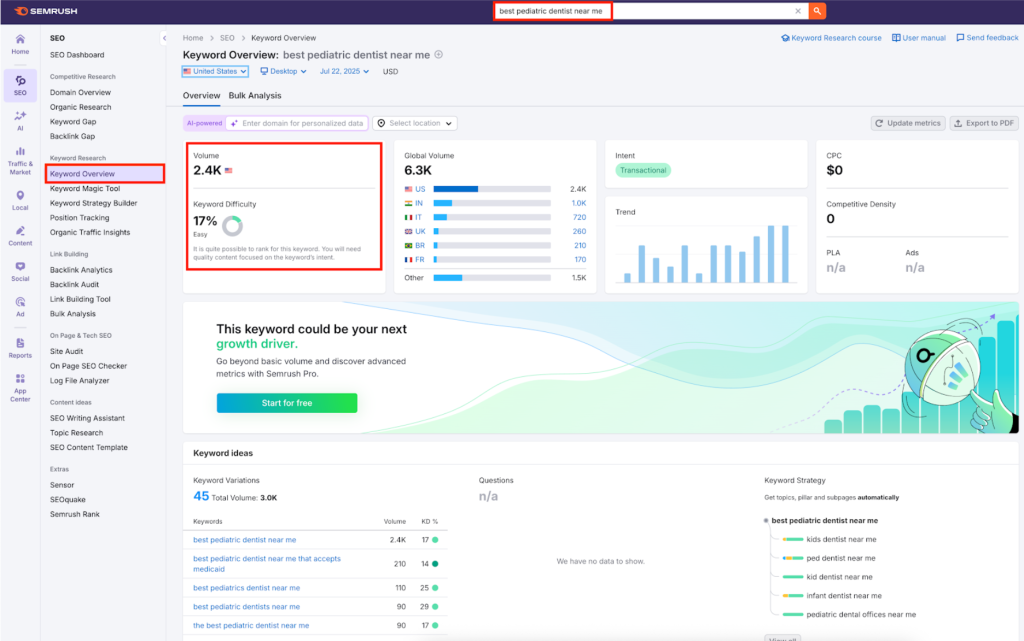This screenshot has width=1024, height=641.
Task: Open Social section rail icon
Action: pos(20,272)
